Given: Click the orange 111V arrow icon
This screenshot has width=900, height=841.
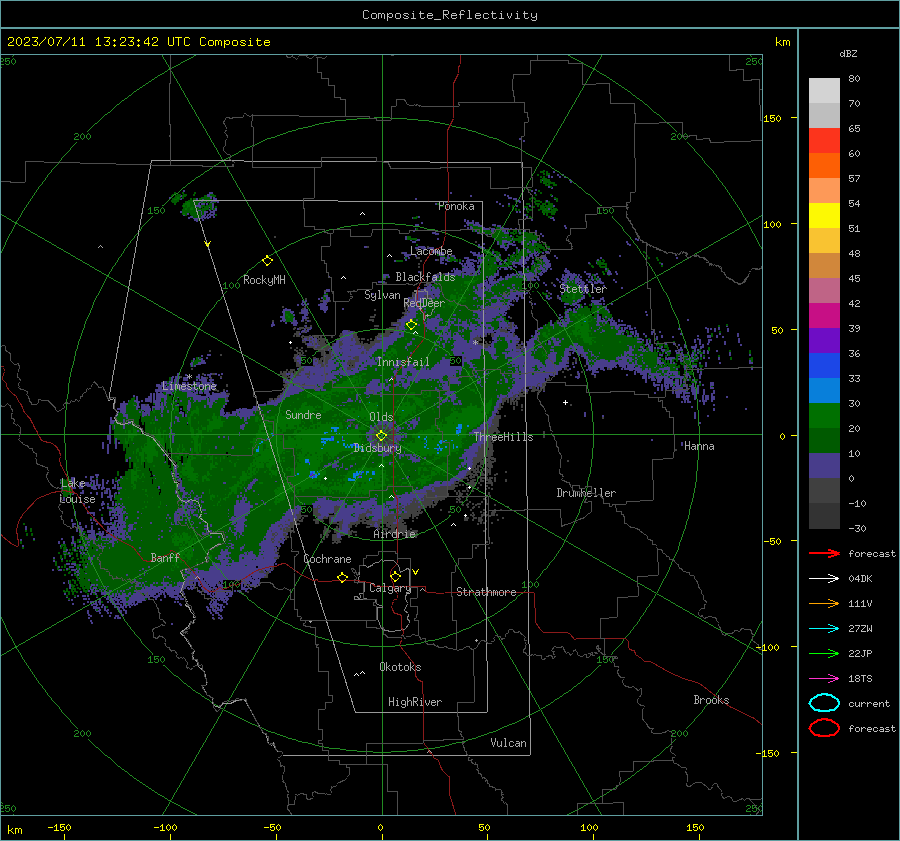Looking at the screenshot, I should [824, 603].
